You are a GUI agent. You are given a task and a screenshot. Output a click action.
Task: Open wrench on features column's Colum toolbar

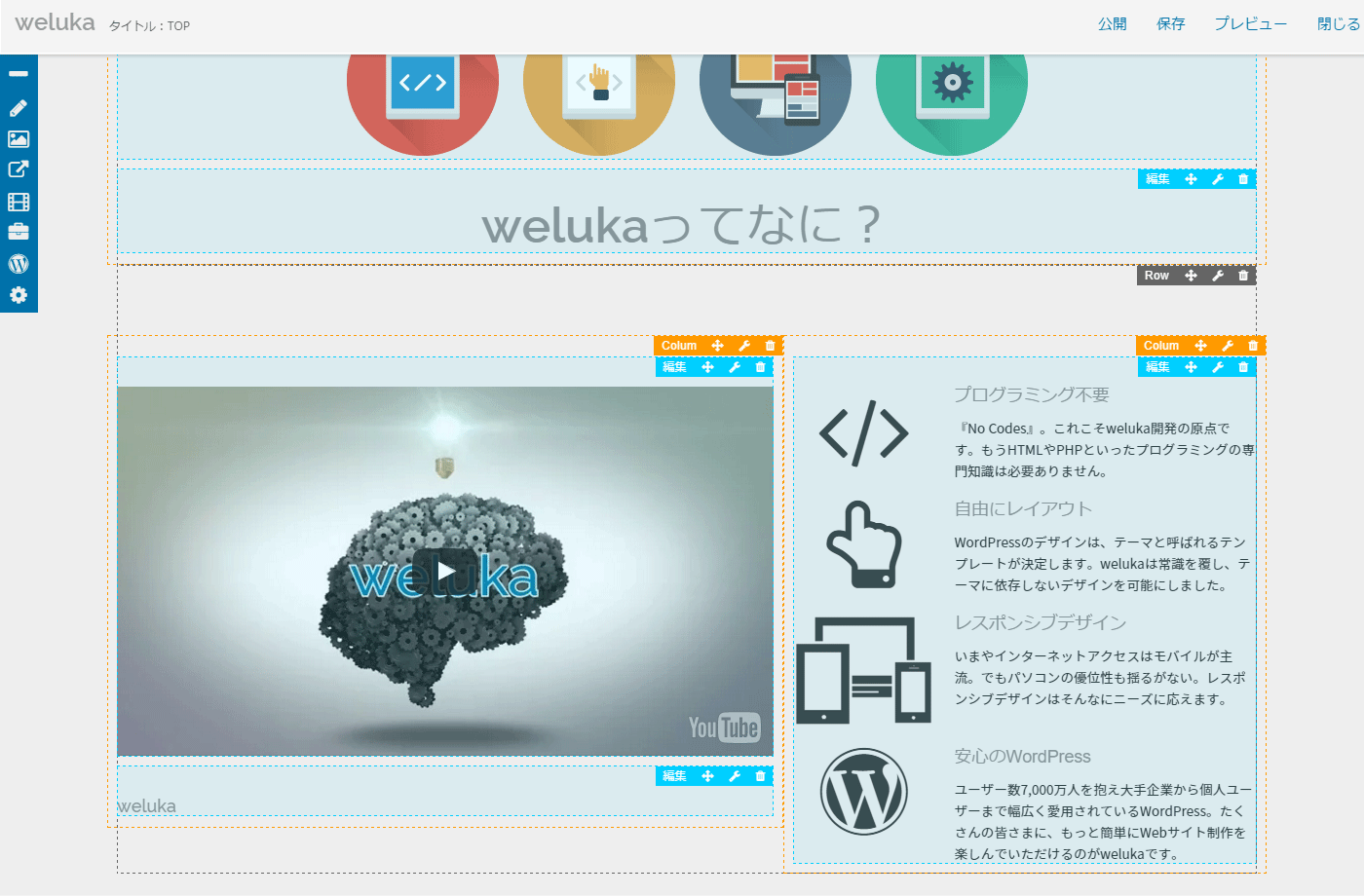(x=1227, y=346)
